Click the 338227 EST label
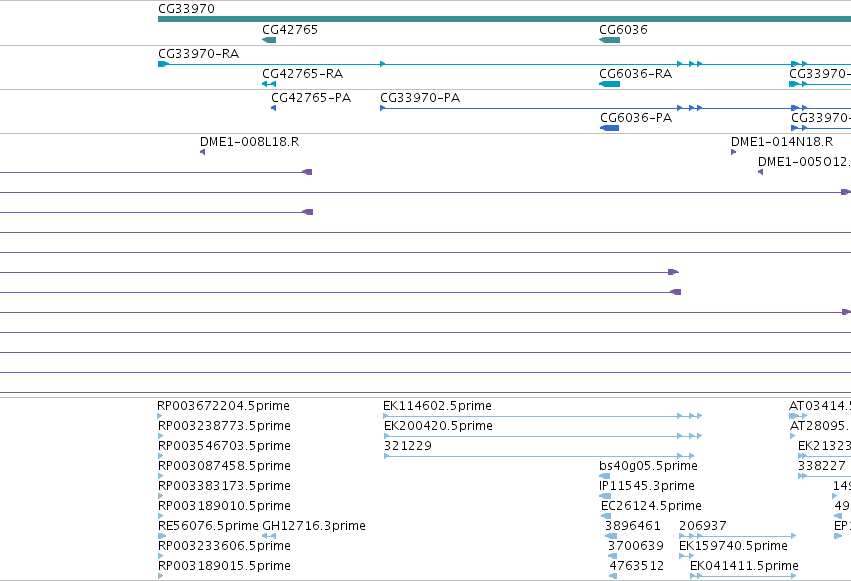The height and width of the screenshot is (581, 851). pos(822,466)
